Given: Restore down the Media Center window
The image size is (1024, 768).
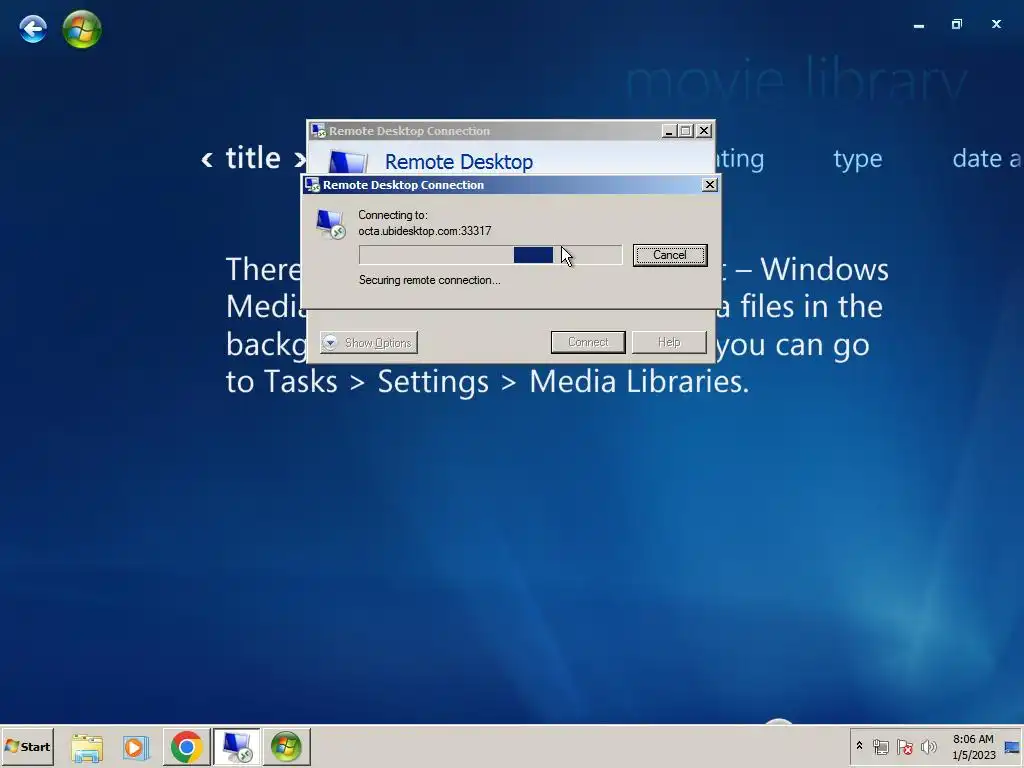Looking at the screenshot, I should point(957,24).
